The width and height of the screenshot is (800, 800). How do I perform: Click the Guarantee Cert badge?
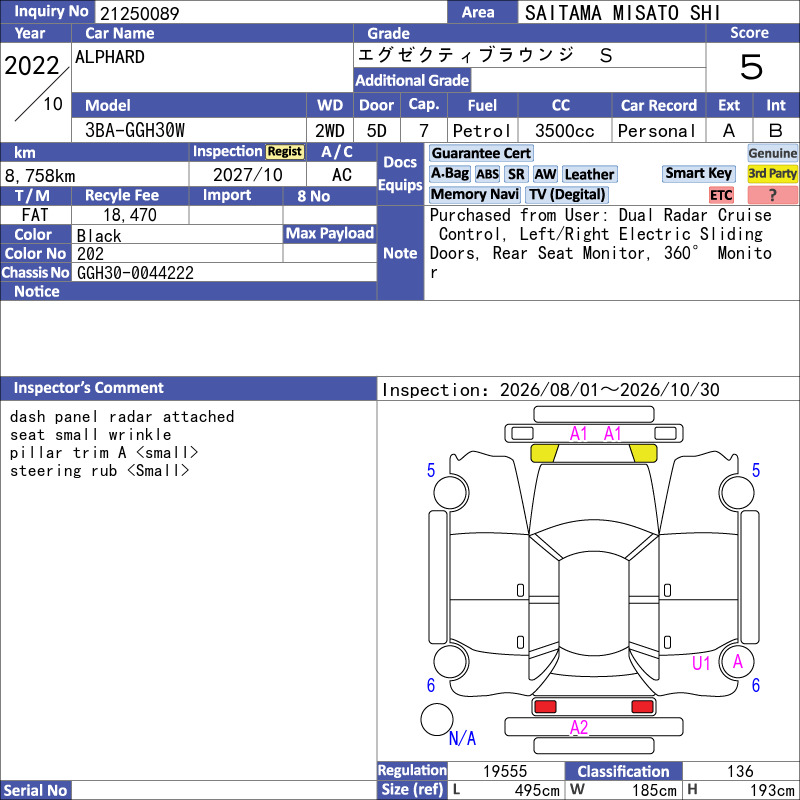pos(481,153)
